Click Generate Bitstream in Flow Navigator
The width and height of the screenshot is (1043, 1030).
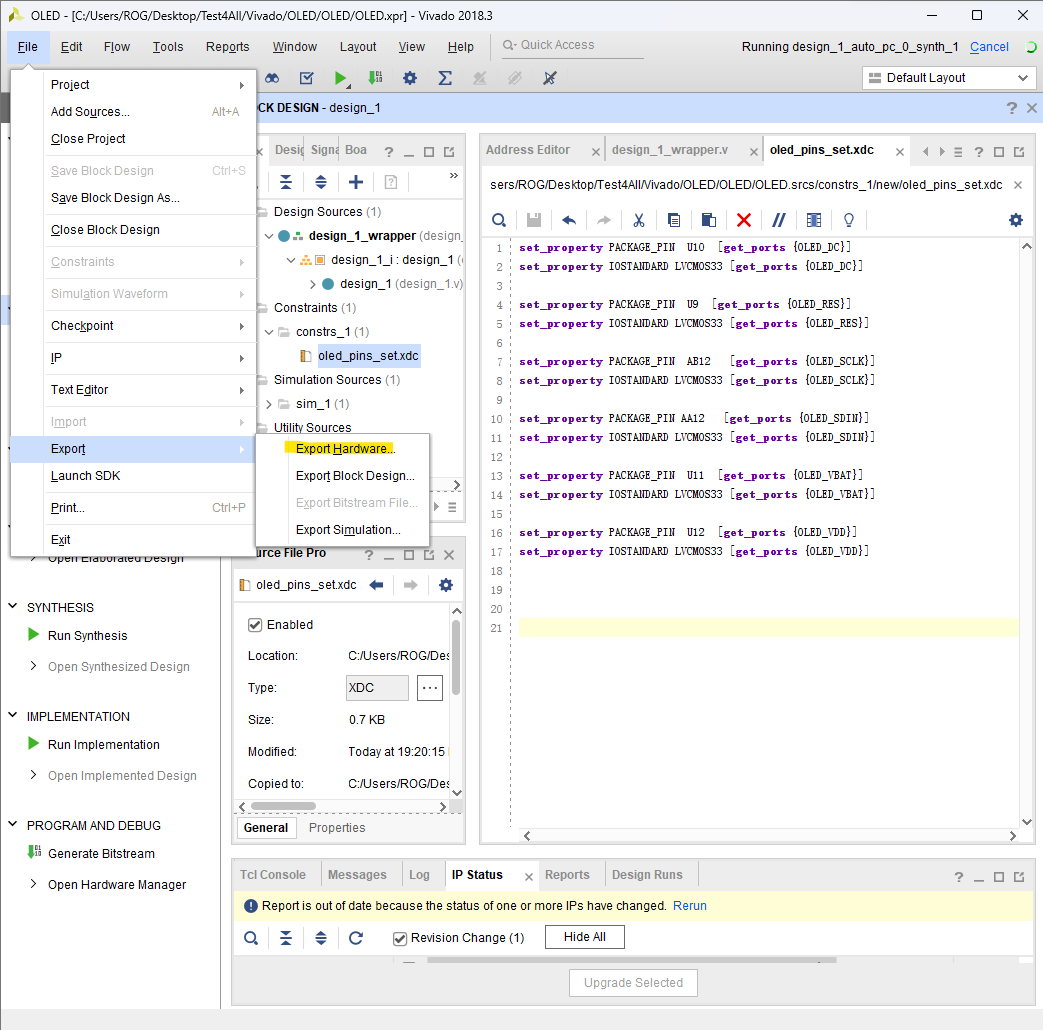click(x=101, y=854)
